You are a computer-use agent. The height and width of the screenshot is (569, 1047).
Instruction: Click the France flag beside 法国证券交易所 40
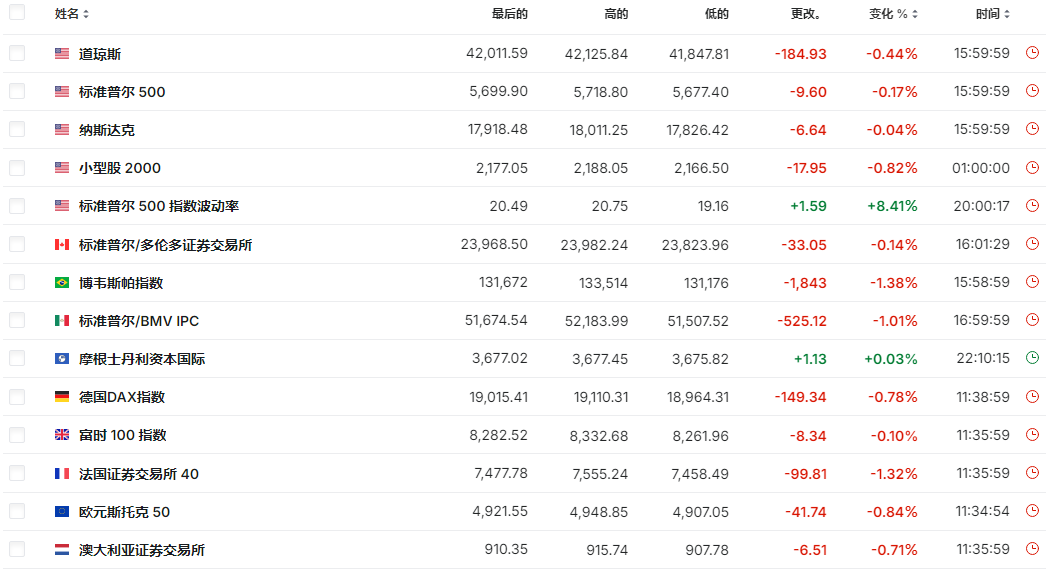point(62,474)
